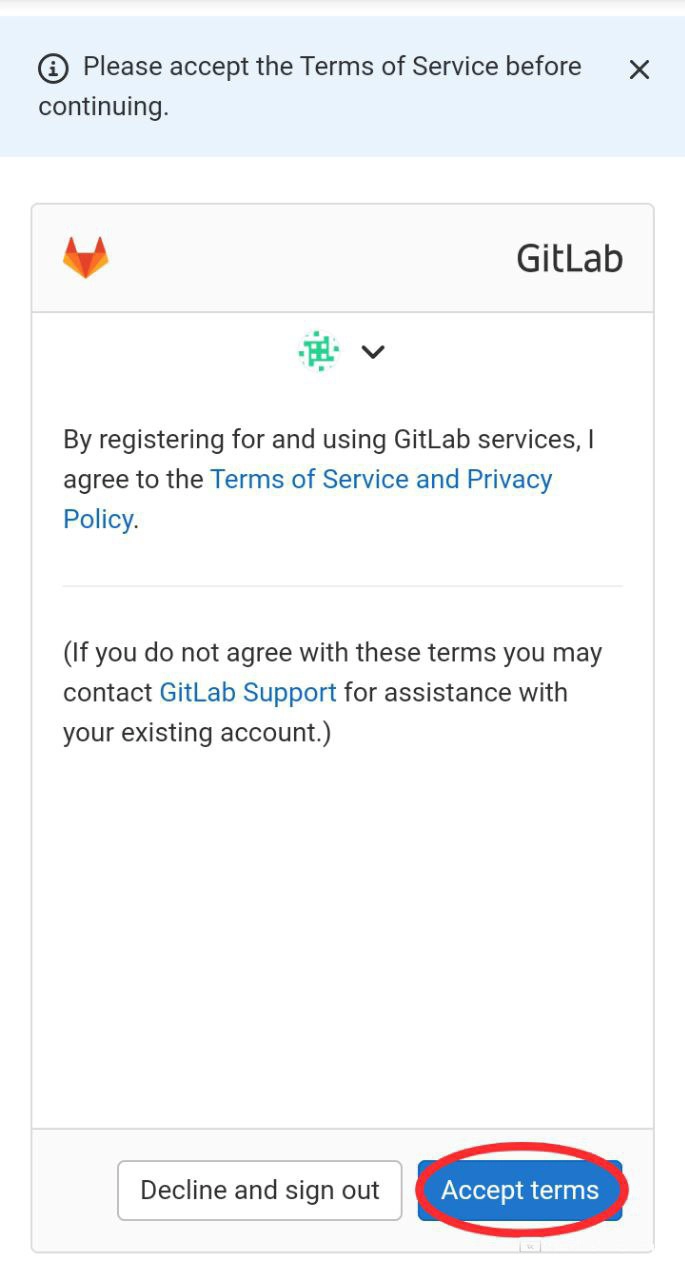Image resolution: width=685 pixels, height=1280 pixels.
Task: Open the GitLab Support link
Action: point(248,693)
